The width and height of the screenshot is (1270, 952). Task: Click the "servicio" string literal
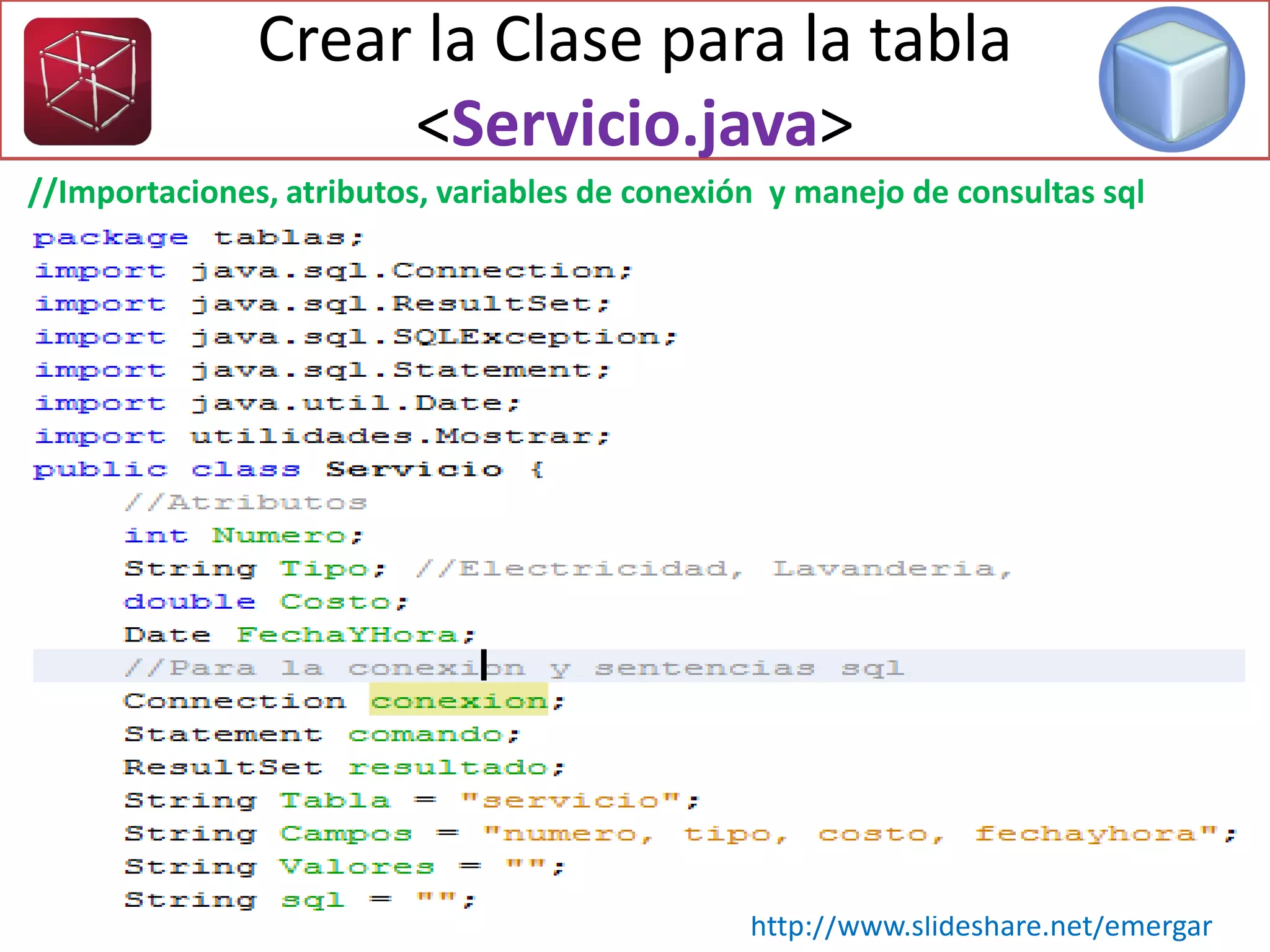pyautogui.click(x=571, y=801)
